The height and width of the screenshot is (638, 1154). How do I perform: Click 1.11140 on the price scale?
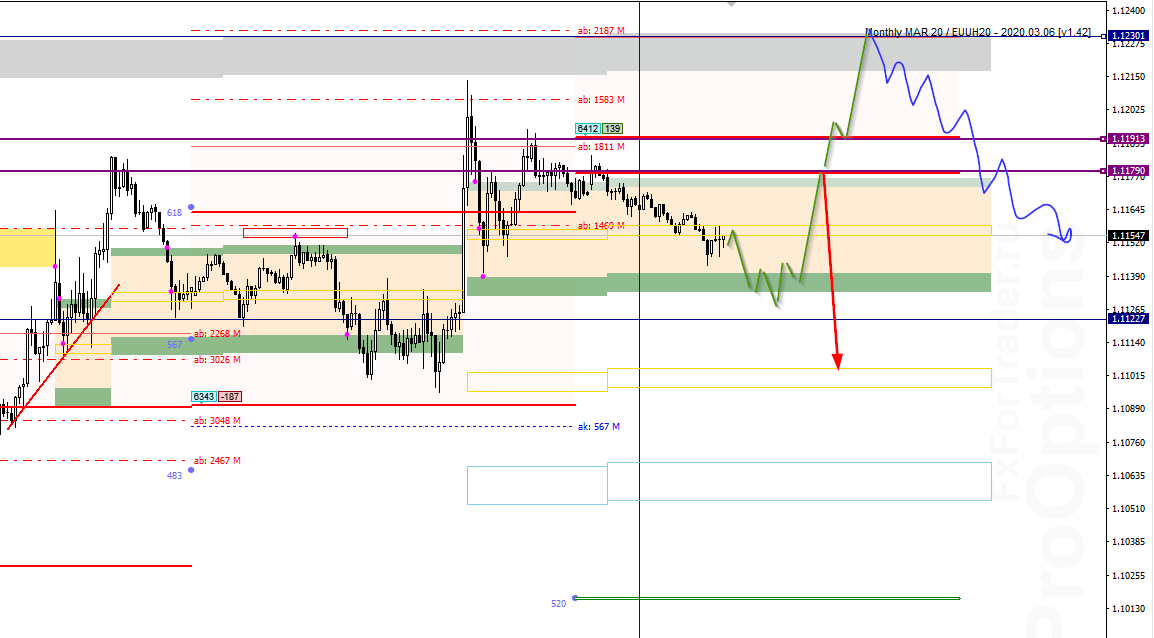[x=1128, y=342]
